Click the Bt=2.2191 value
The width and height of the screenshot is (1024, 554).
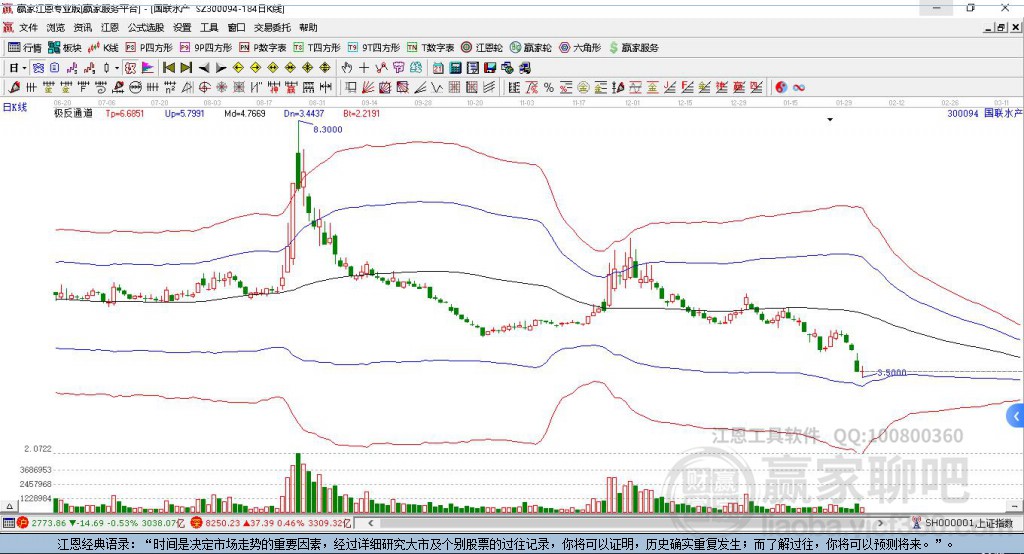(361, 113)
